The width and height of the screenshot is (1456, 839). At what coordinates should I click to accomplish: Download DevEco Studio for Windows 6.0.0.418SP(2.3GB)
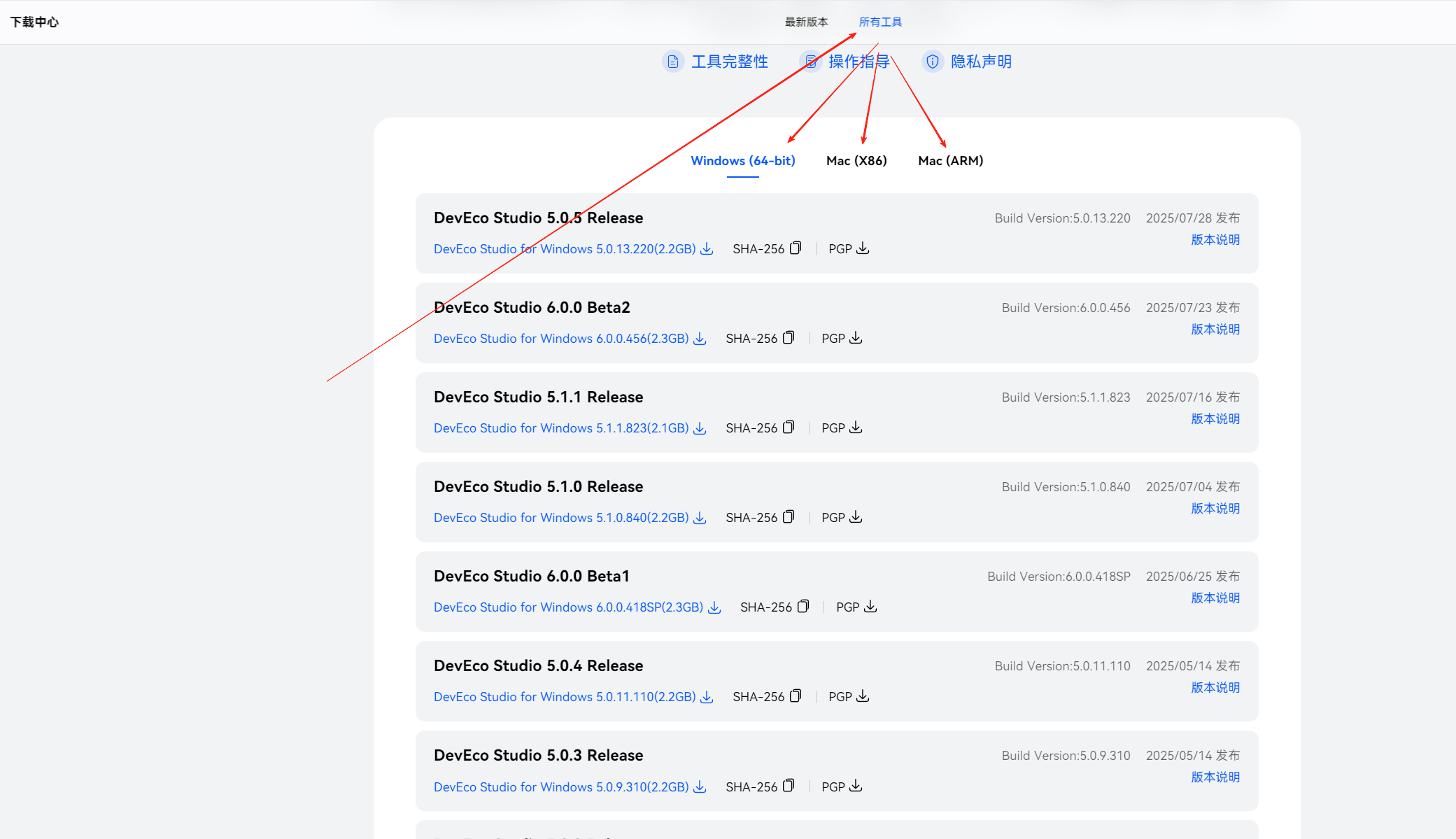point(568,607)
